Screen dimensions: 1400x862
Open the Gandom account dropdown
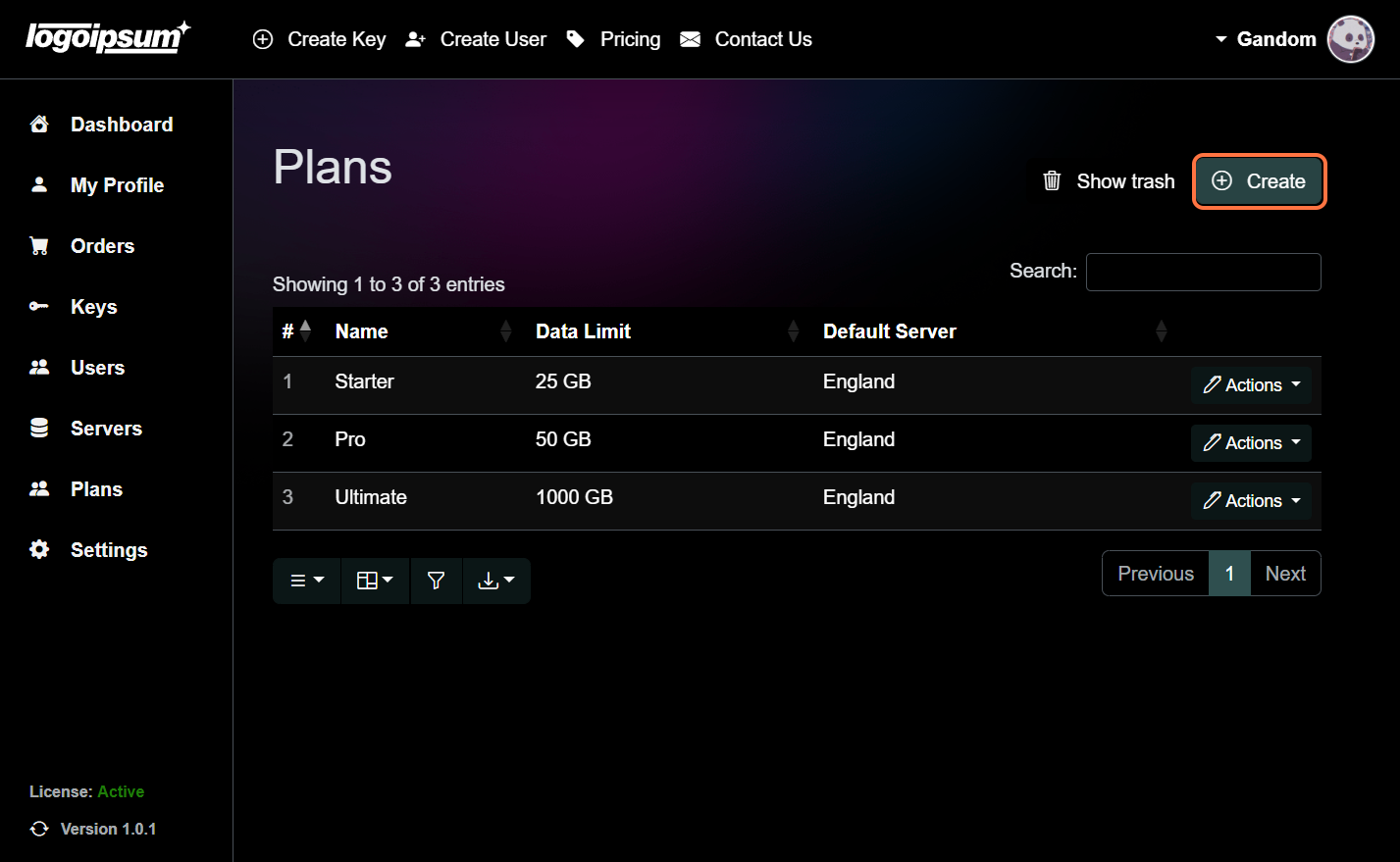pyautogui.click(x=1275, y=39)
